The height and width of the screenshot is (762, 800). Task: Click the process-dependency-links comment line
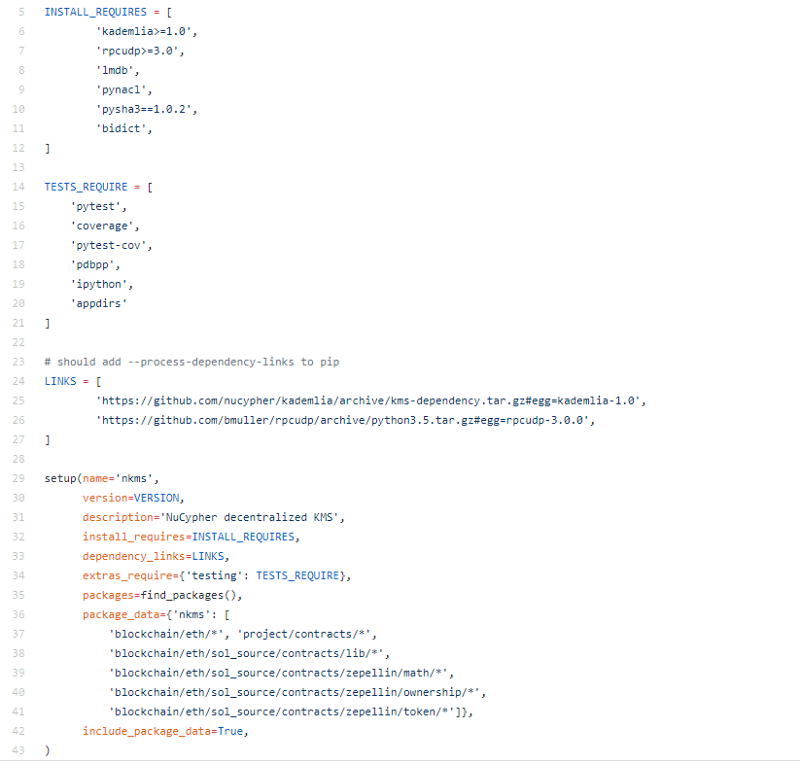tap(192, 362)
